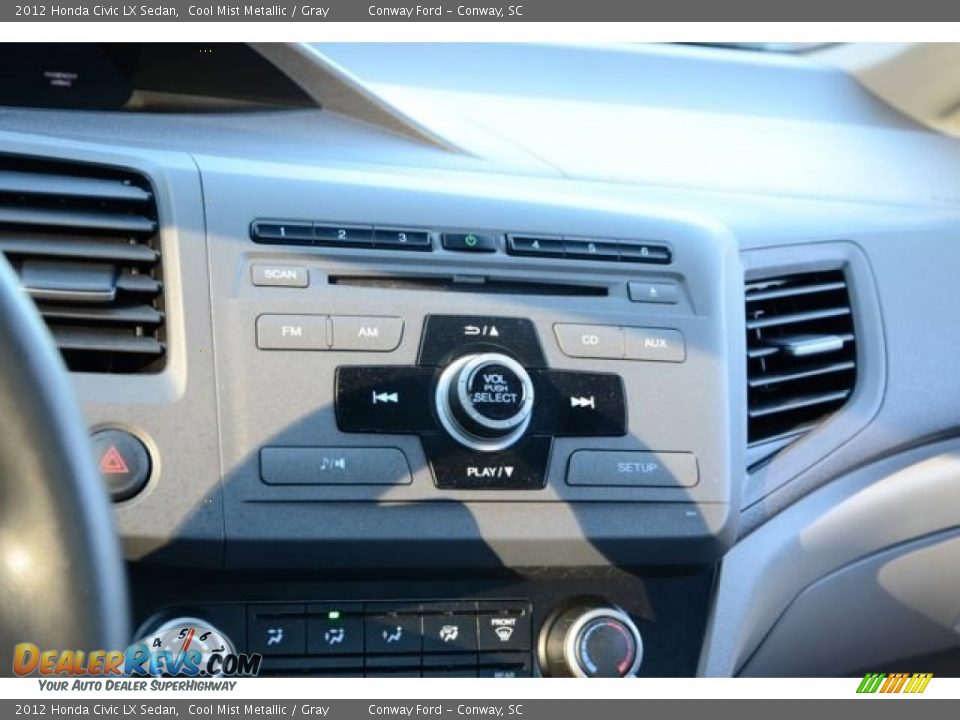Screen dimensions: 960x720
Task: Open the SETUP menu
Action: (x=637, y=467)
